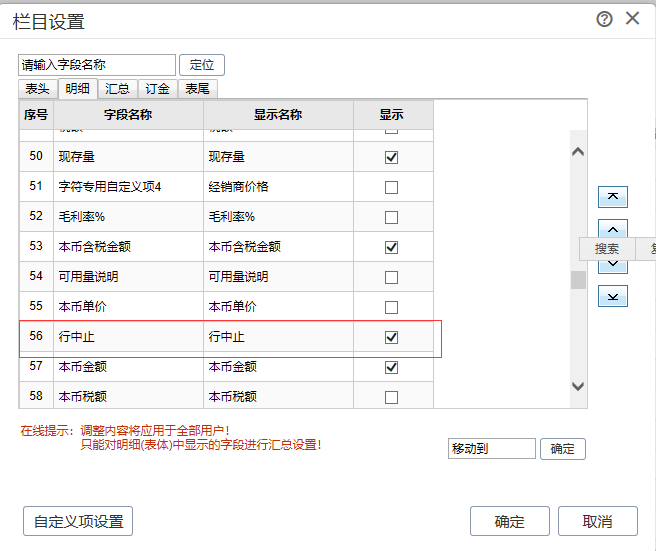Enable display for 毛利率% row
This screenshot has width=656, height=551.
(x=391, y=217)
